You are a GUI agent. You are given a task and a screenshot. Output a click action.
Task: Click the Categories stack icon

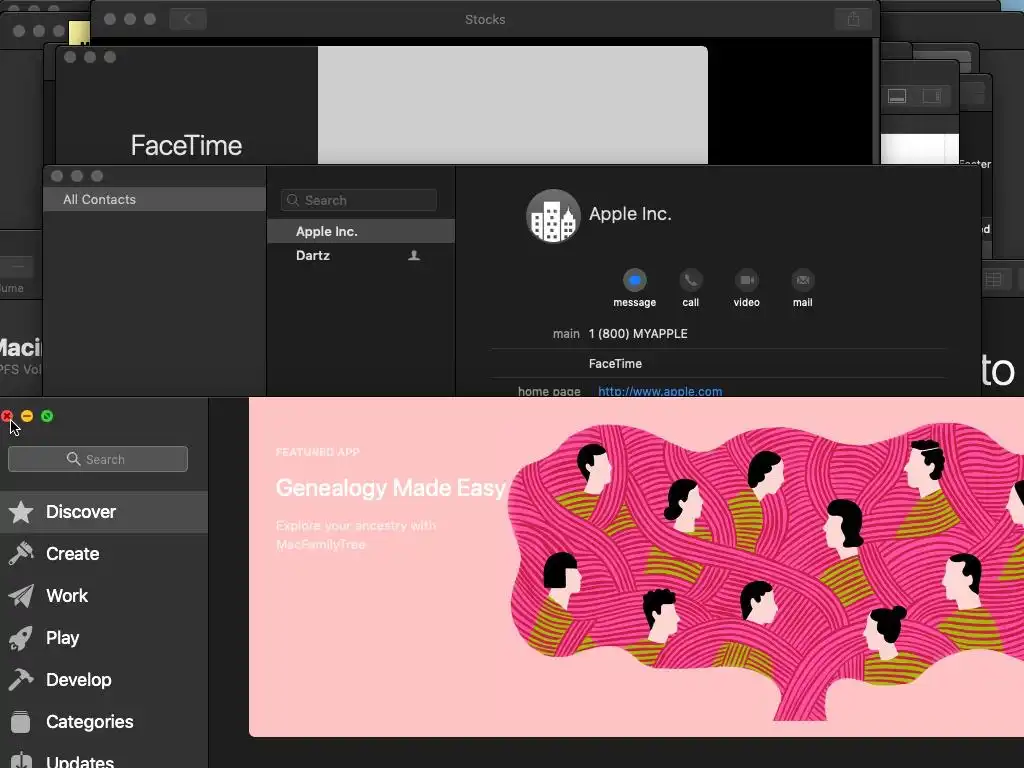[x=21, y=722]
